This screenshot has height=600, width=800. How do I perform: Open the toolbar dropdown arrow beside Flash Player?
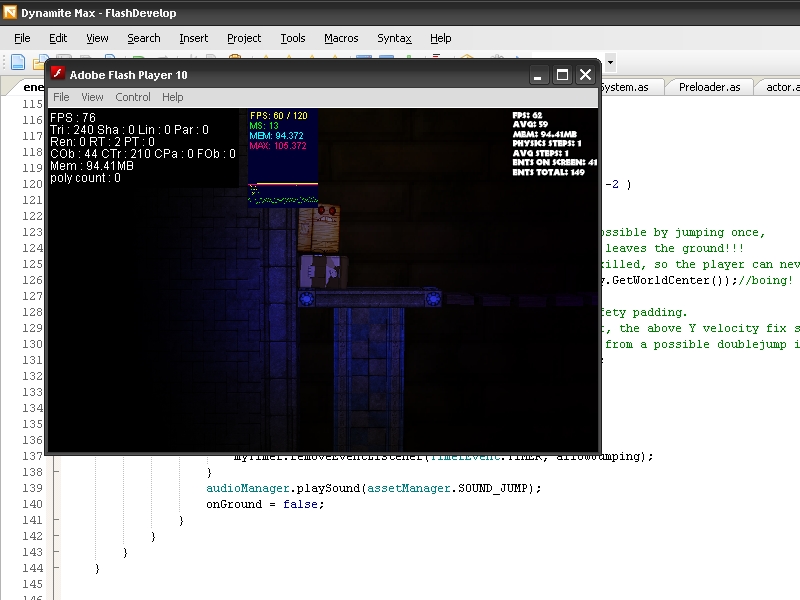(610, 63)
